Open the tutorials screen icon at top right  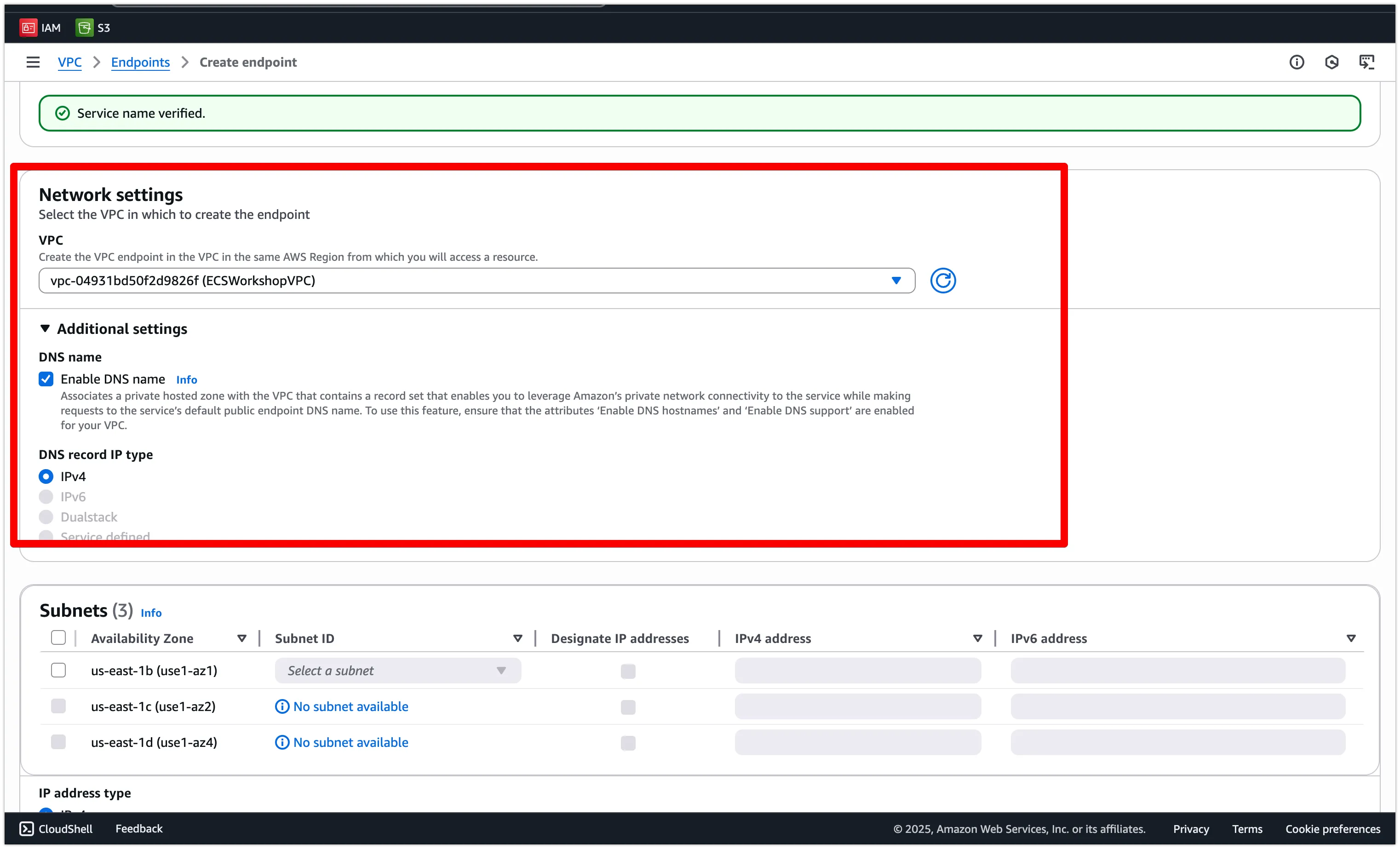[x=1366, y=62]
